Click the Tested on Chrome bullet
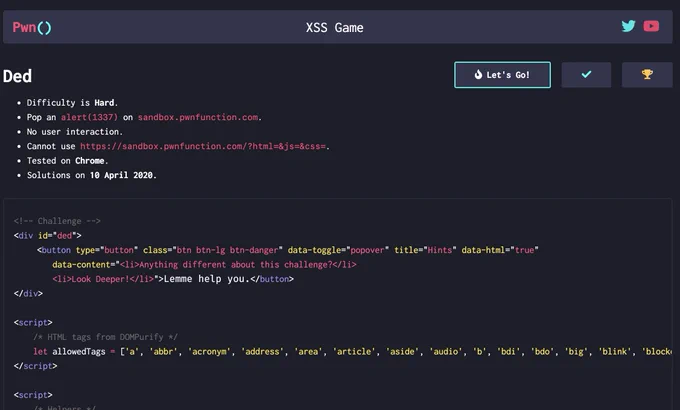This screenshot has width=680, height=410. [x=67, y=161]
